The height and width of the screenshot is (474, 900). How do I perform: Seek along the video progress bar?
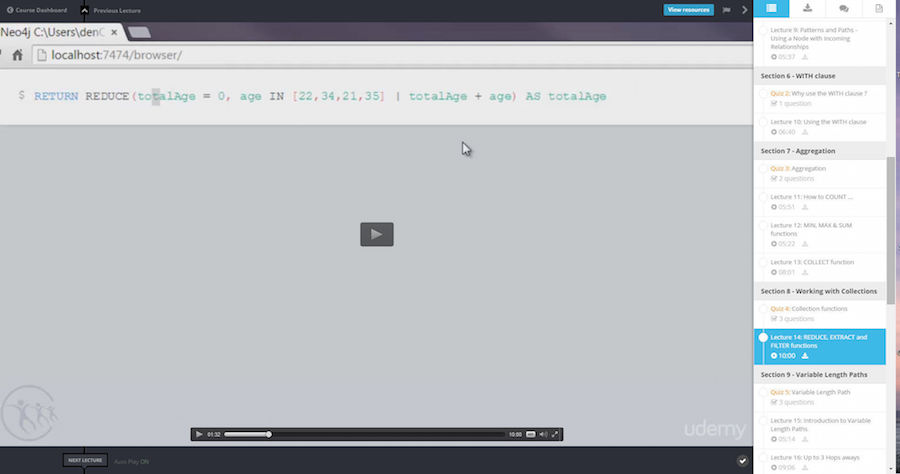364,434
